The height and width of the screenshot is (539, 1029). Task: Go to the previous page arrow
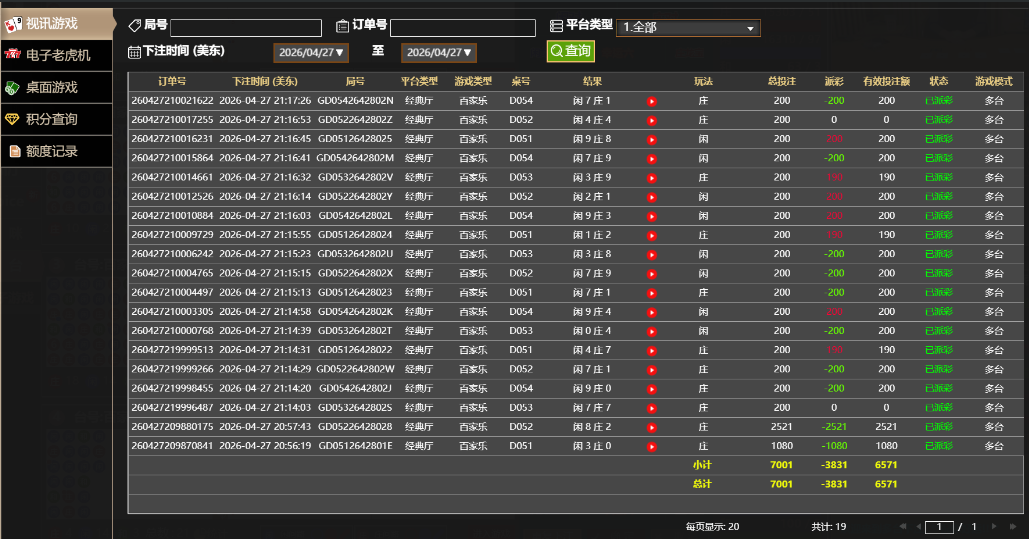coord(918,527)
